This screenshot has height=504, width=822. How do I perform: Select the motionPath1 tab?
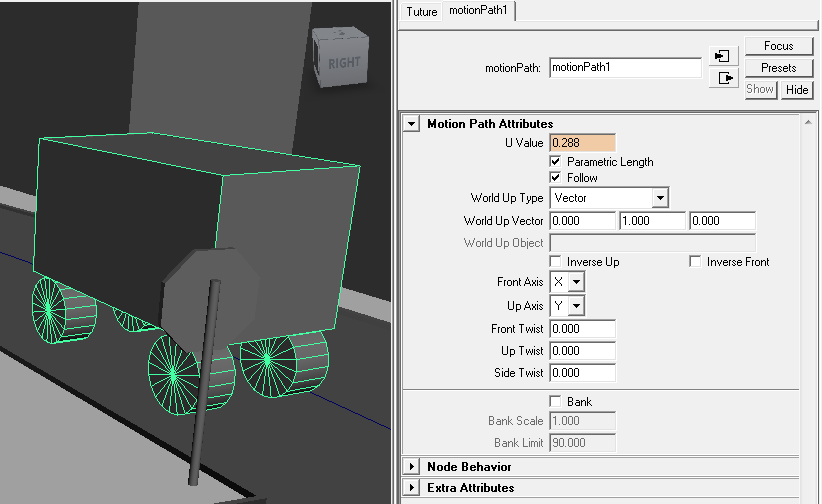pos(478,11)
